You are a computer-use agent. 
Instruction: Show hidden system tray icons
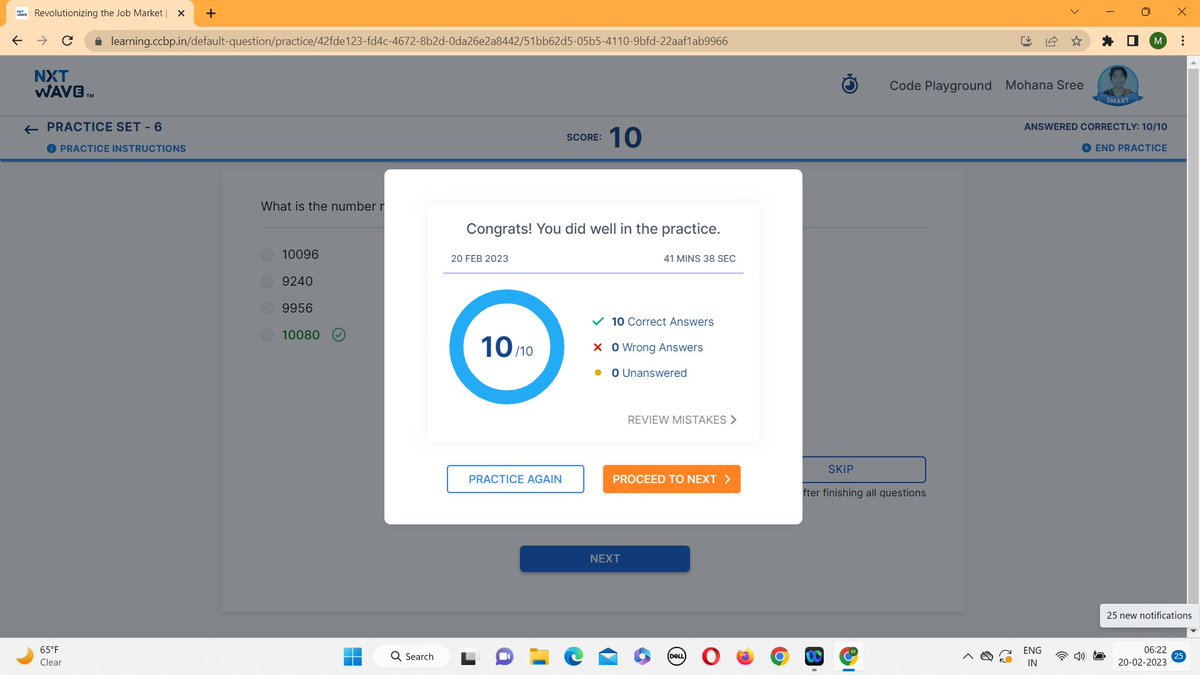point(968,657)
